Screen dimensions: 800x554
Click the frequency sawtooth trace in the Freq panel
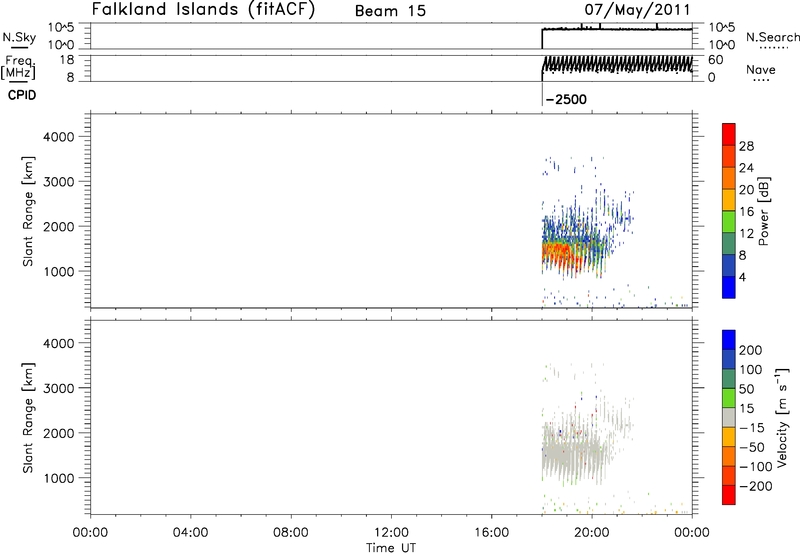pos(617,65)
